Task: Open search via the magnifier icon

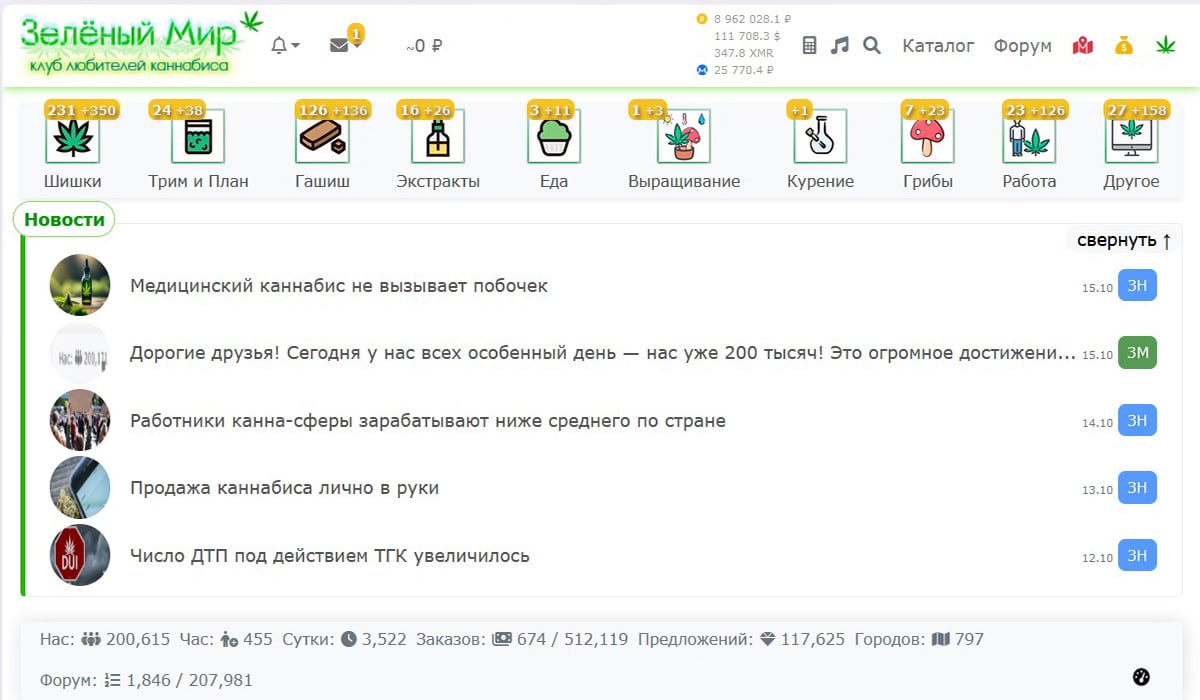Action: [872, 46]
